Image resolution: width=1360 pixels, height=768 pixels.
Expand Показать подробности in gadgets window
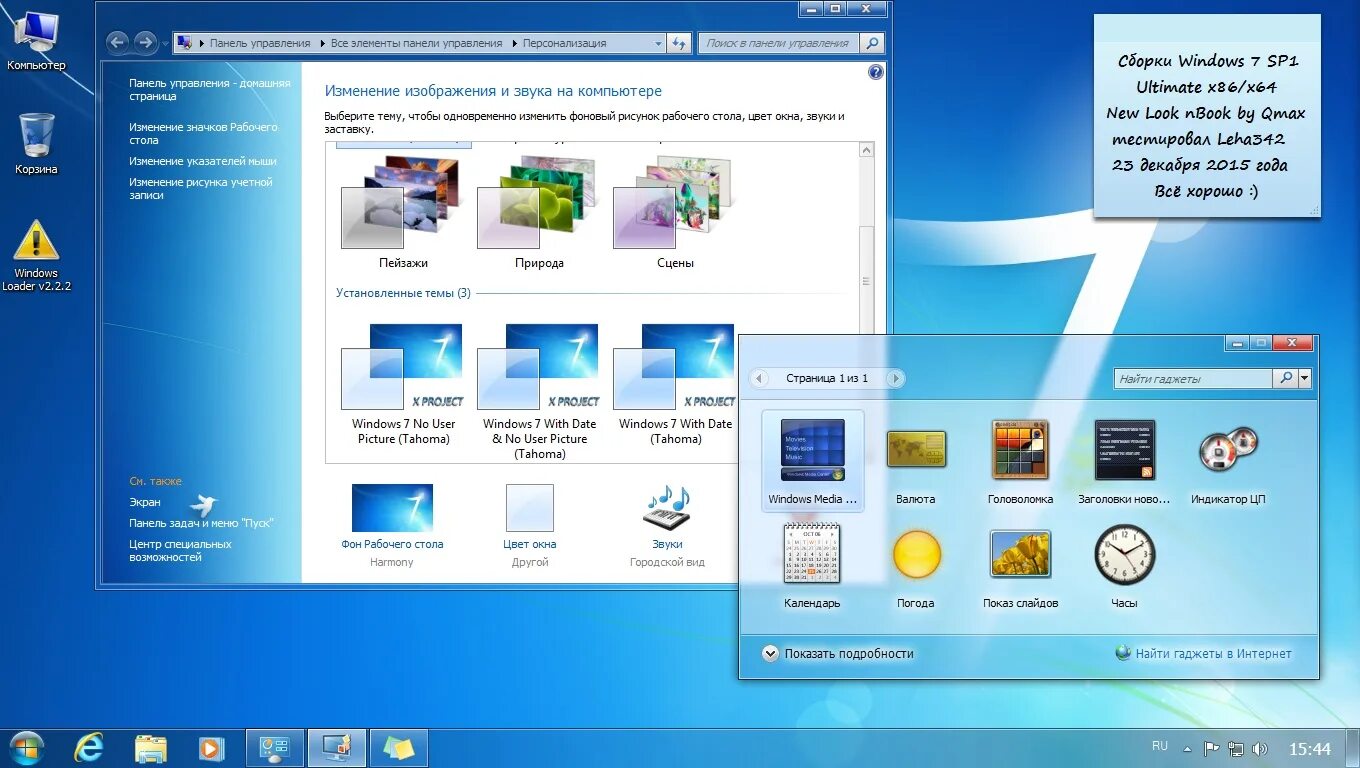838,653
